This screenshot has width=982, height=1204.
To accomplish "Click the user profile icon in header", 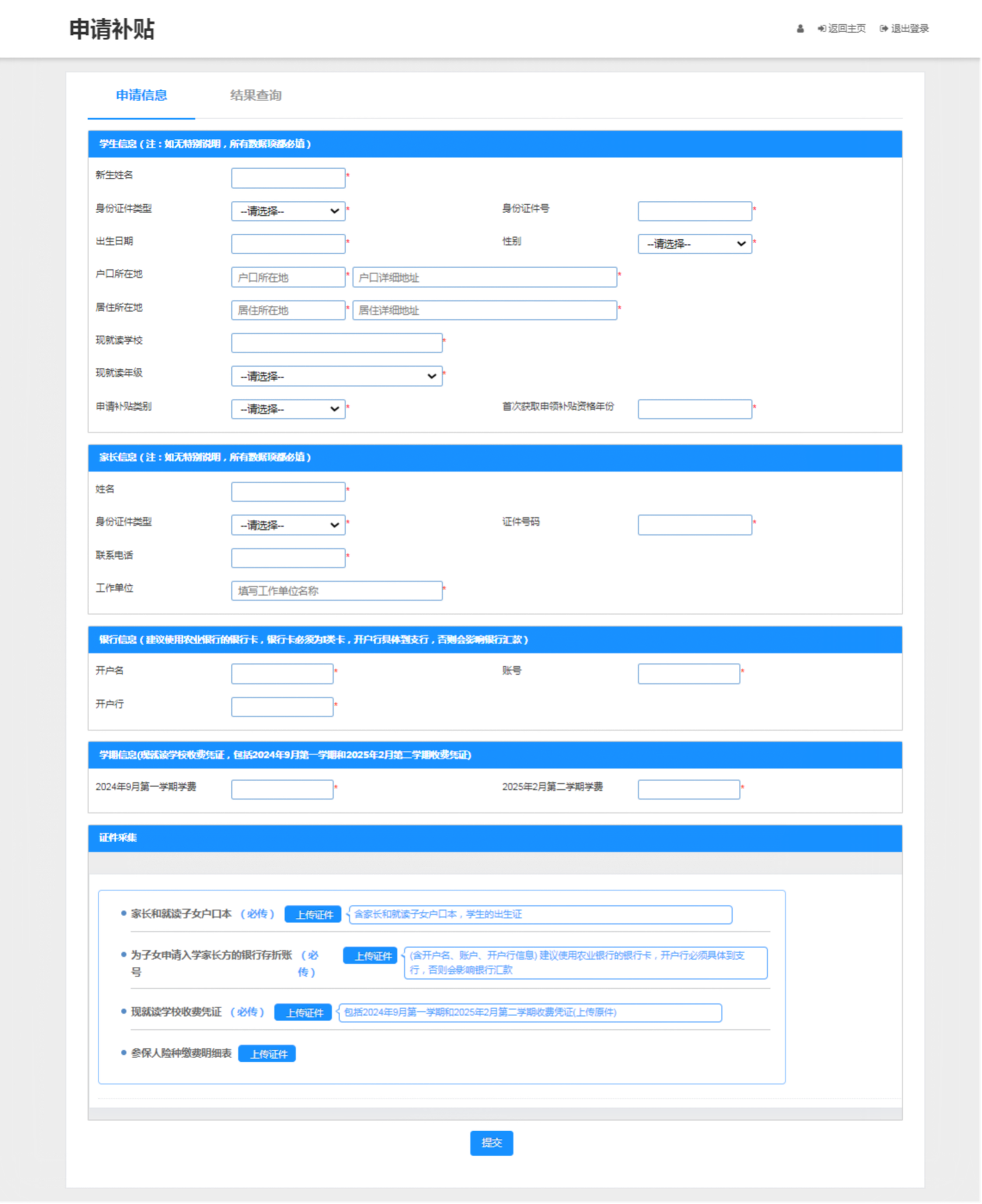I will pos(800,29).
